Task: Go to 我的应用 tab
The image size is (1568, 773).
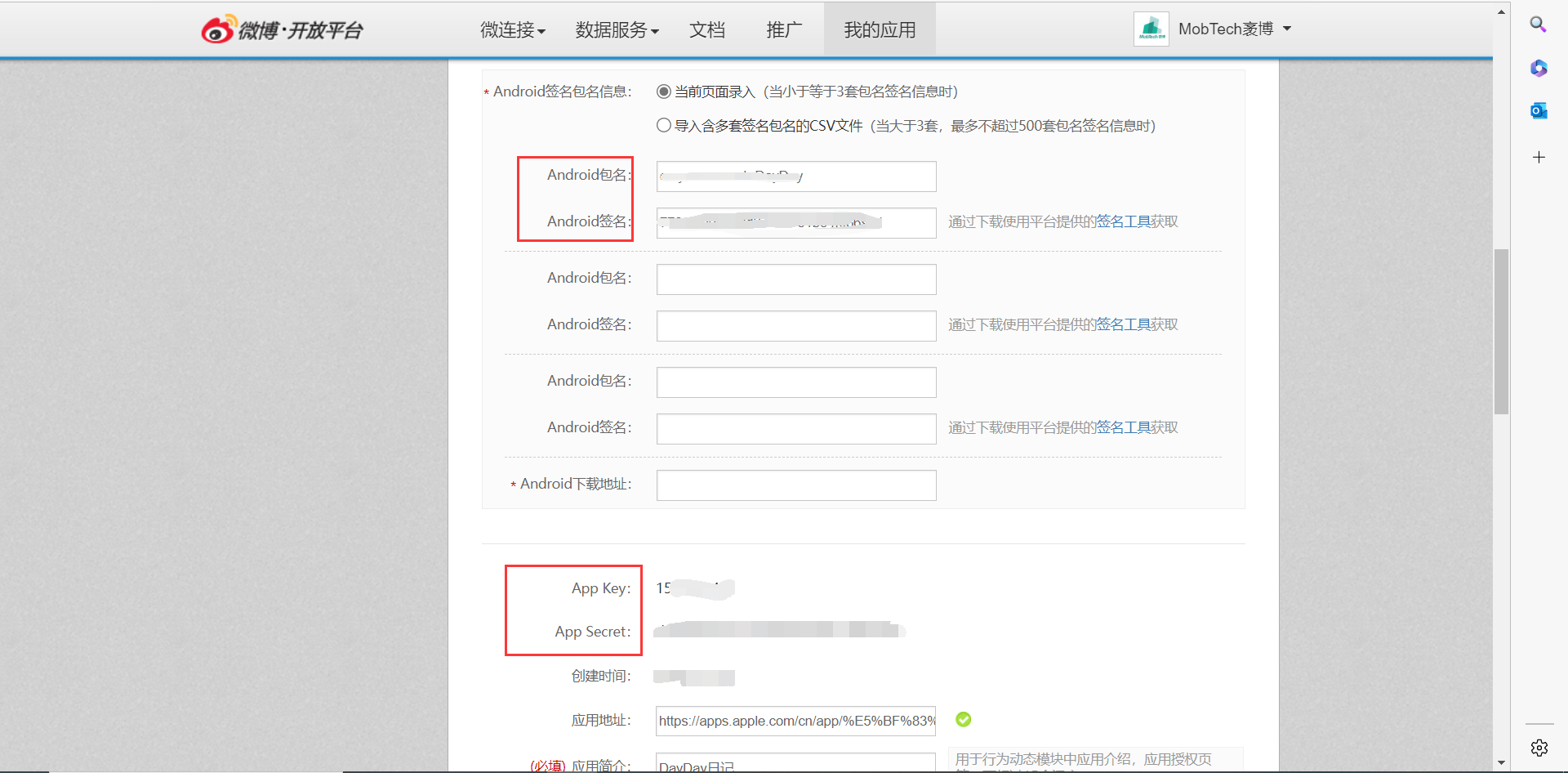Action: (880, 29)
